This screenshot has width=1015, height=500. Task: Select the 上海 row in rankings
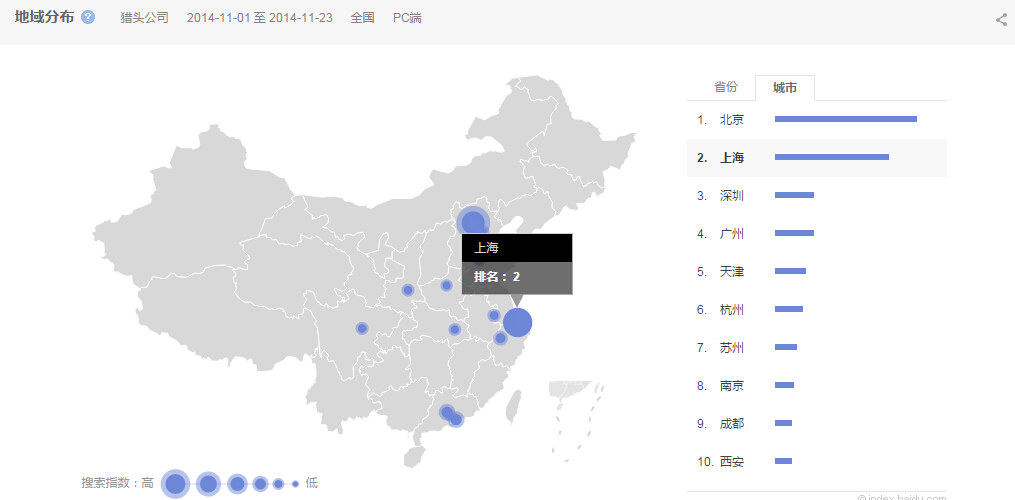click(732, 158)
